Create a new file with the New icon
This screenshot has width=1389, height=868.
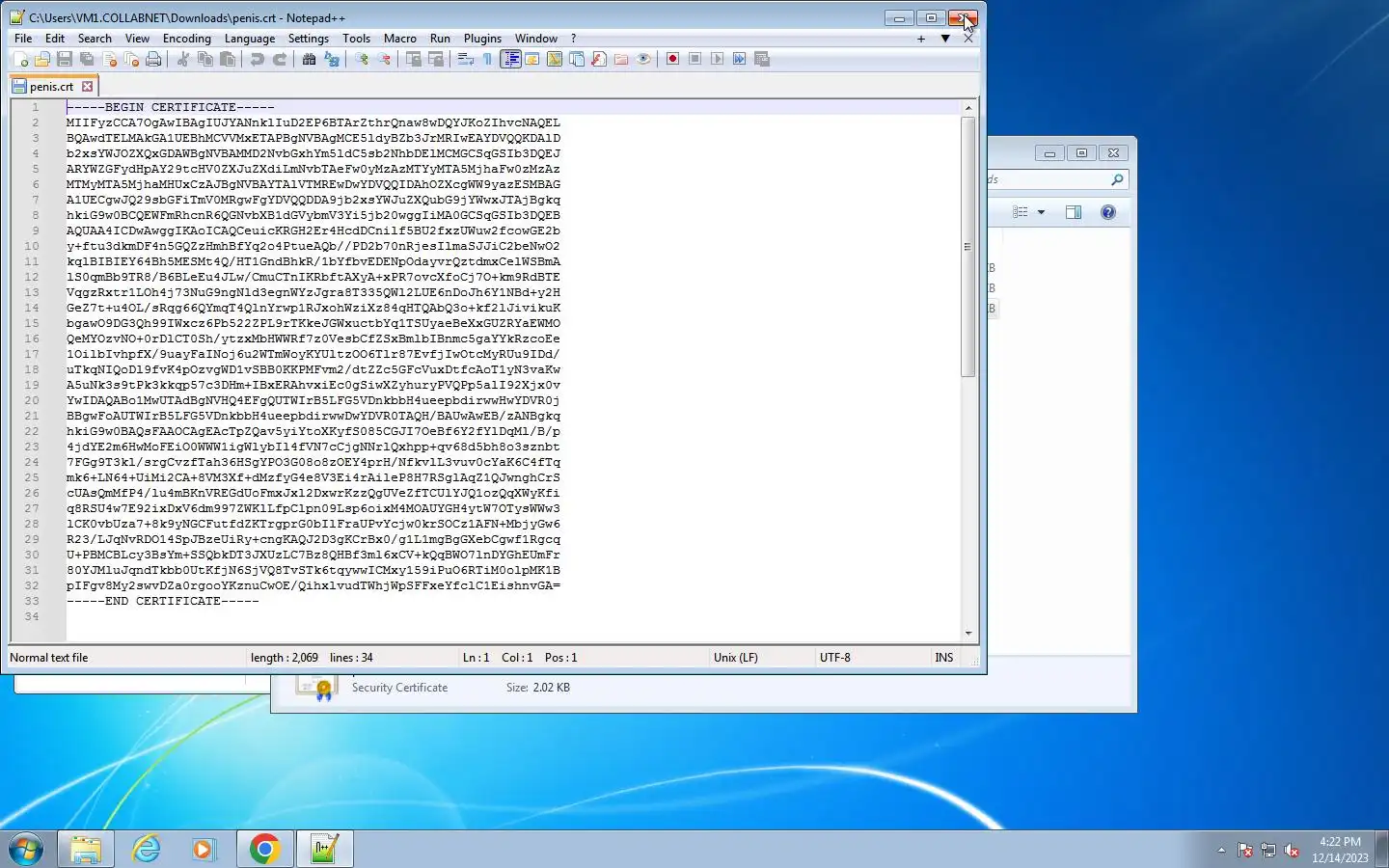(x=20, y=59)
